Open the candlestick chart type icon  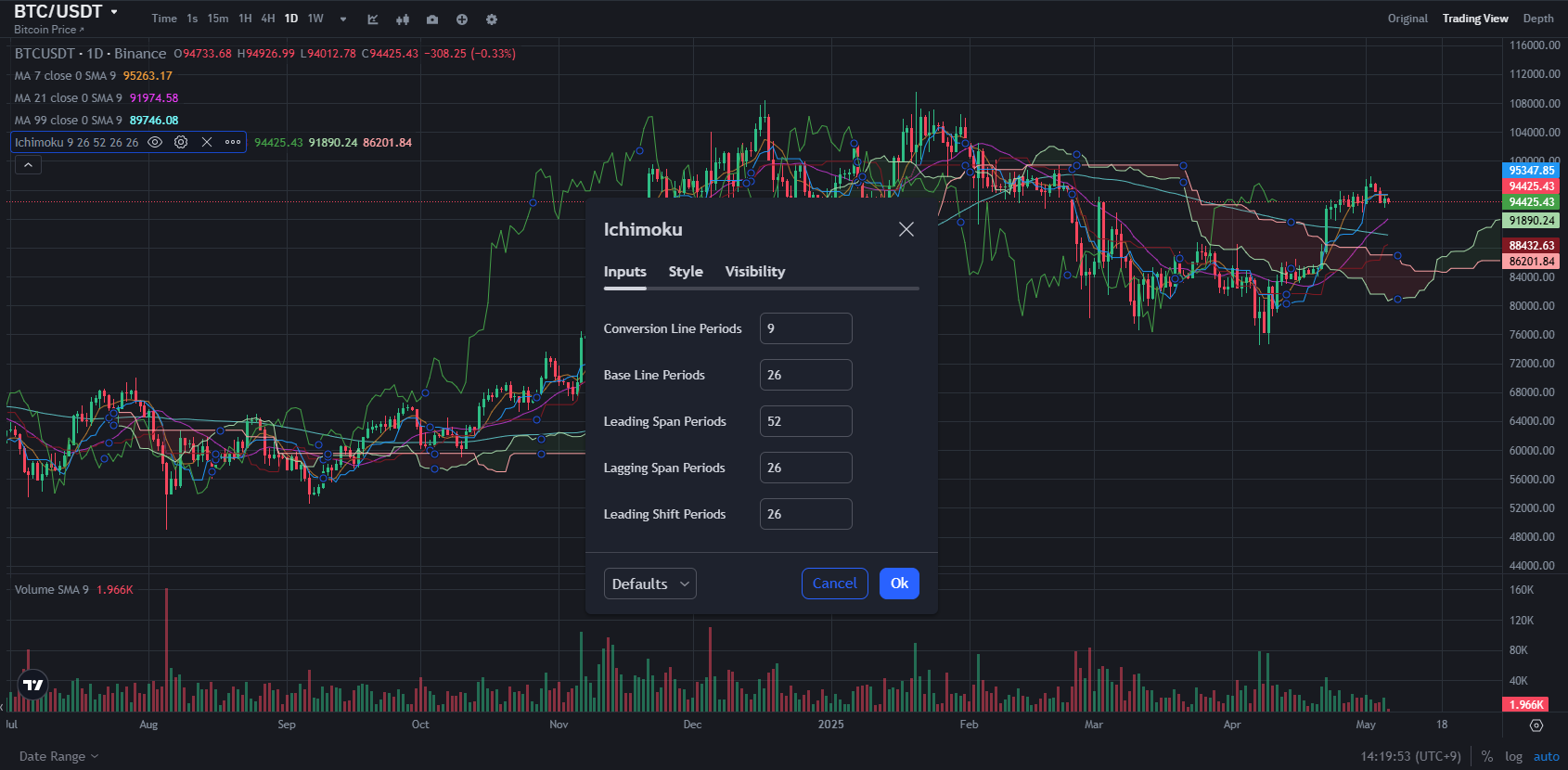(x=403, y=19)
